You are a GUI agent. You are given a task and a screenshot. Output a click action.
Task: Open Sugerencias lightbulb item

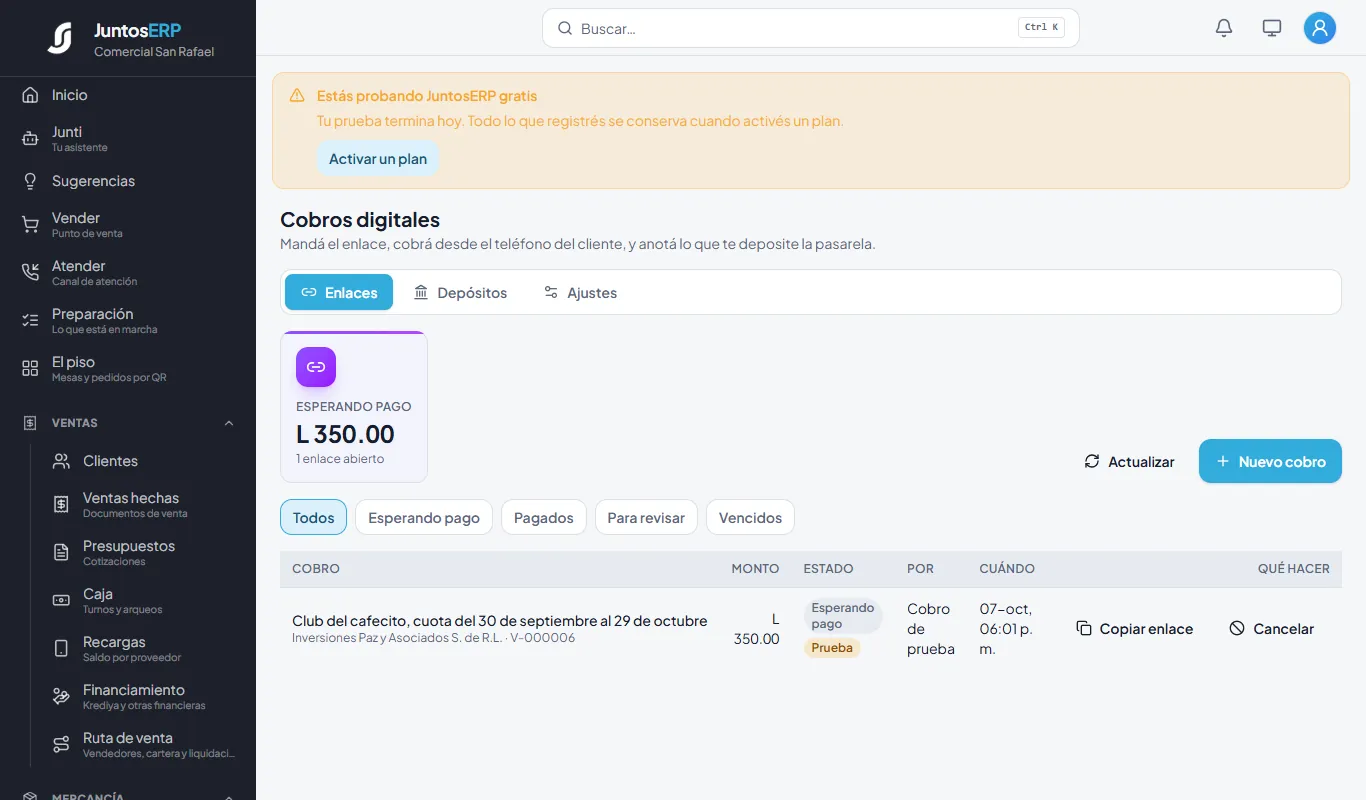click(128, 181)
